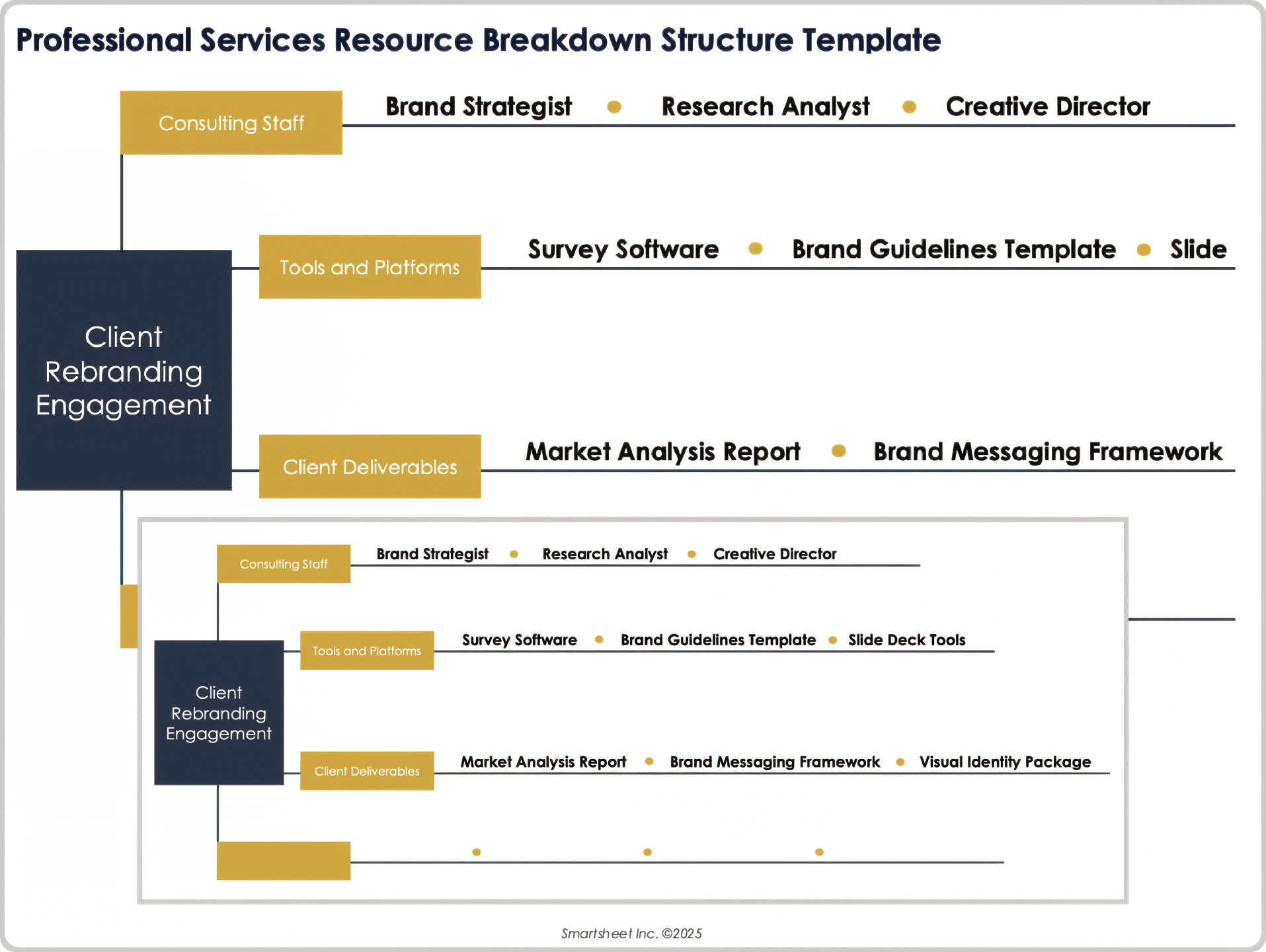Select the dot before Visual Identity Package
1266x952 pixels.
(900, 762)
